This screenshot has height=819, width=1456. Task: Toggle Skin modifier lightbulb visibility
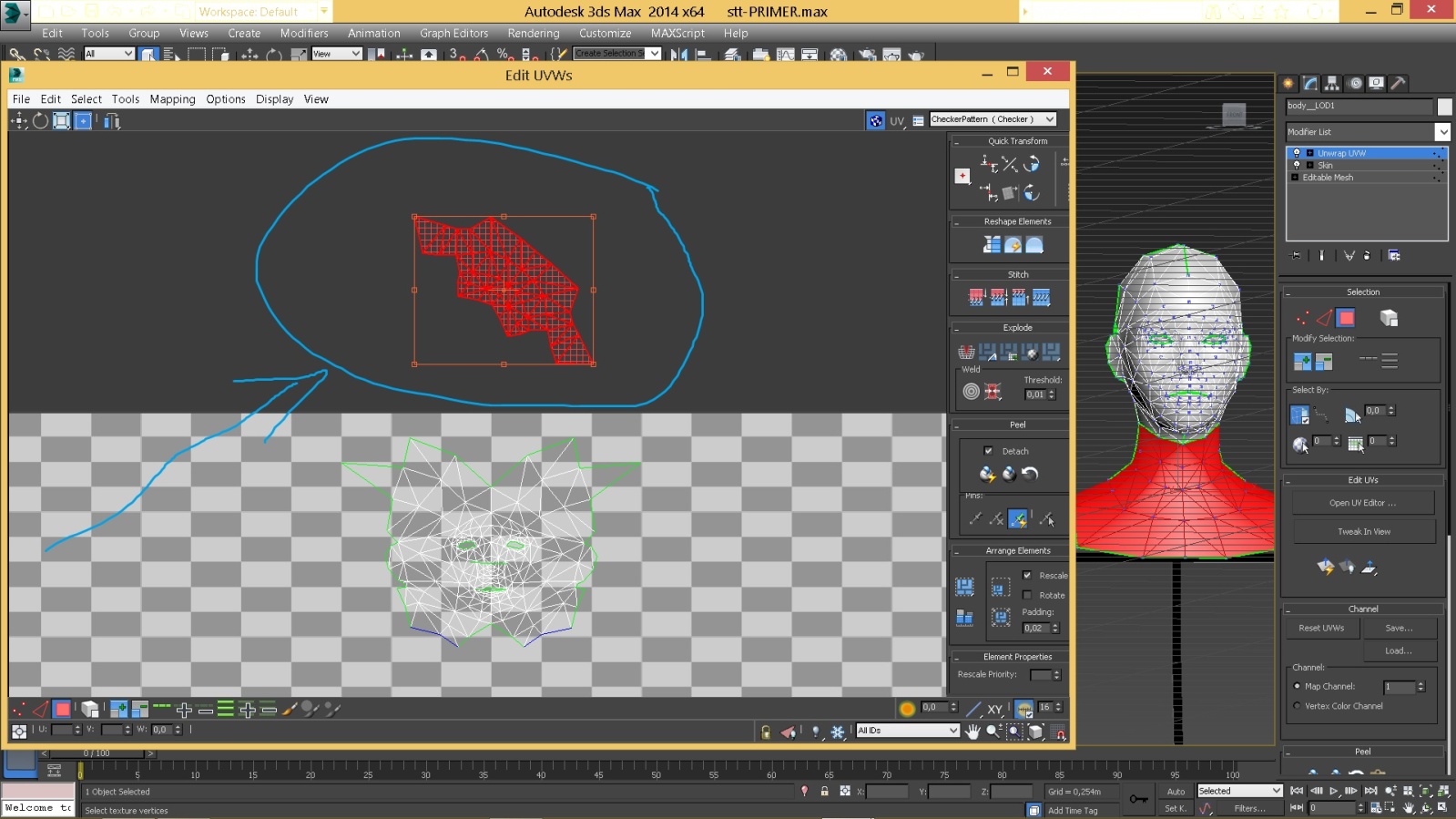pyautogui.click(x=1297, y=165)
